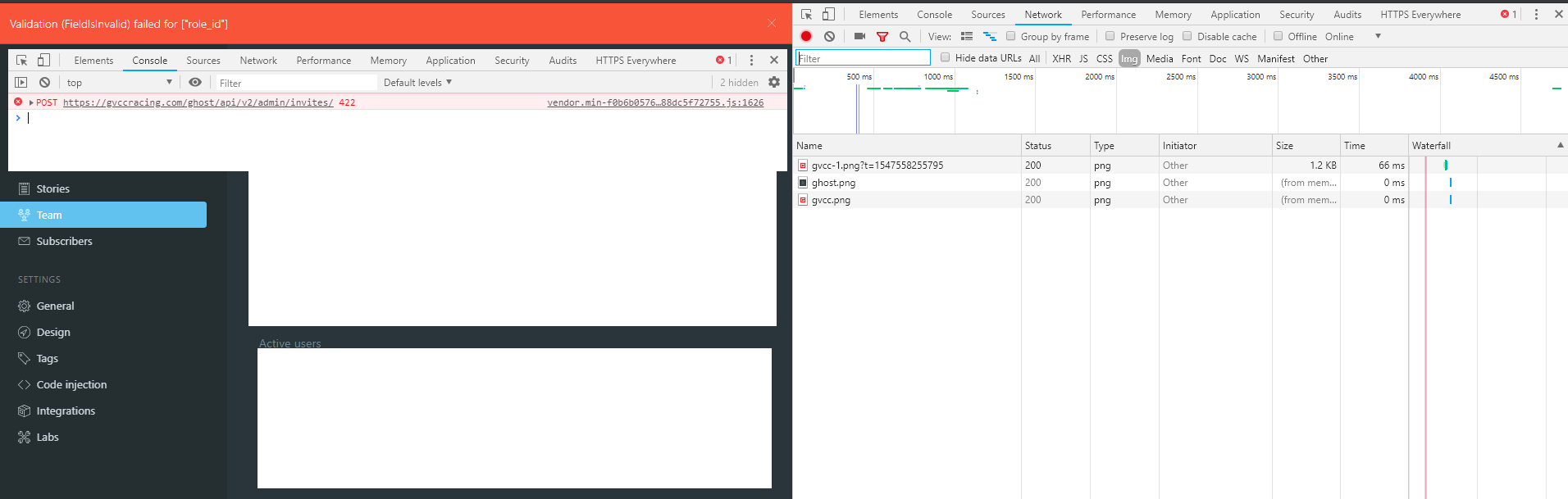Click inside the console Filter field
The image size is (1568, 499).
[x=295, y=83]
